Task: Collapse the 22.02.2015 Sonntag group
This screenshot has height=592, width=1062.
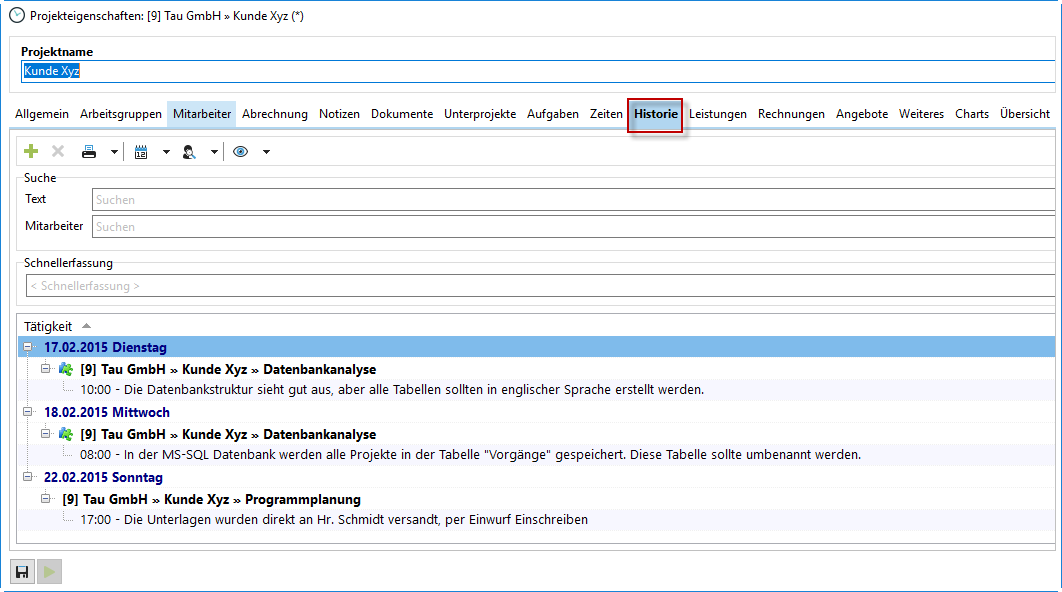Action: coord(28,477)
